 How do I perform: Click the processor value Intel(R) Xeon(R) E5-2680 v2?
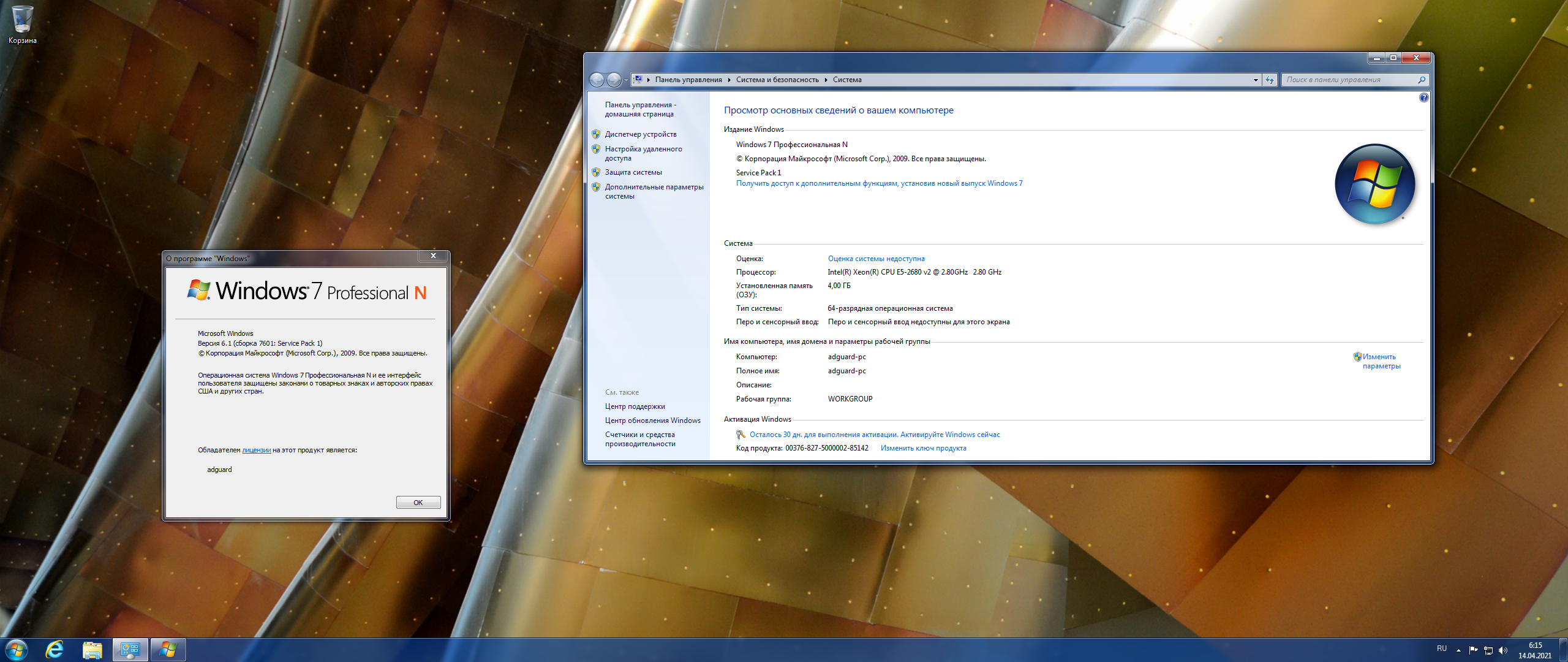[x=914, y=272]
